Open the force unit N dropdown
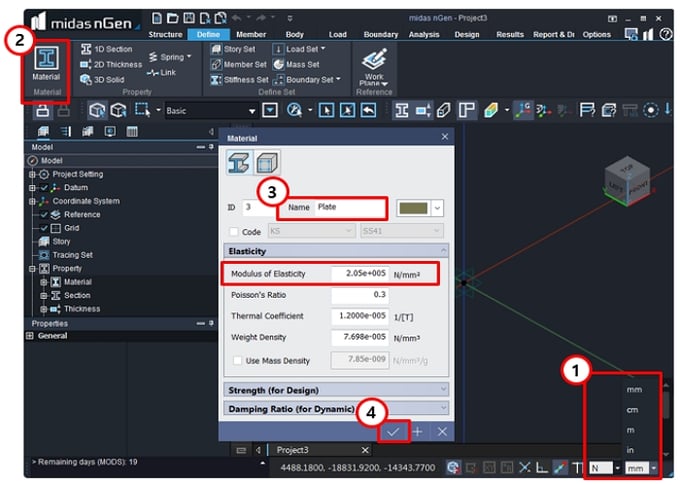680x485 pixels. click(618, 468)
